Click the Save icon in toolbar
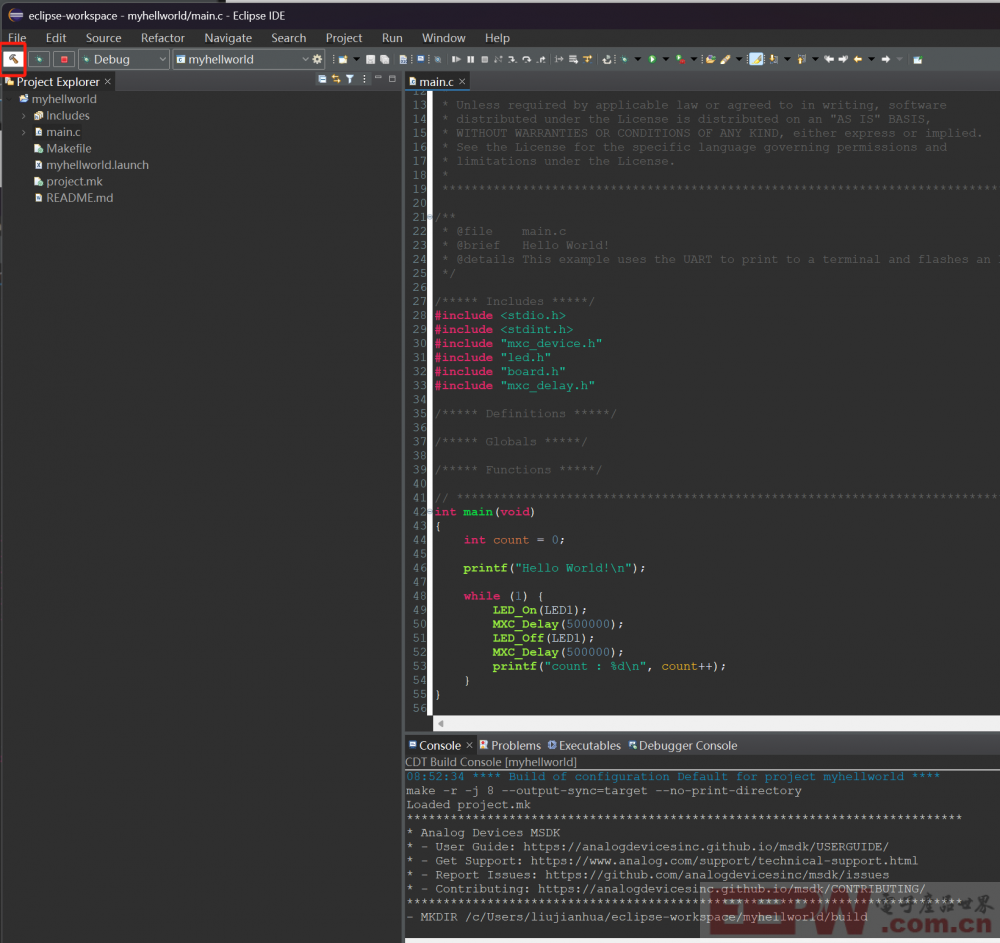The image size is (1000, 943). coord(371,59)
